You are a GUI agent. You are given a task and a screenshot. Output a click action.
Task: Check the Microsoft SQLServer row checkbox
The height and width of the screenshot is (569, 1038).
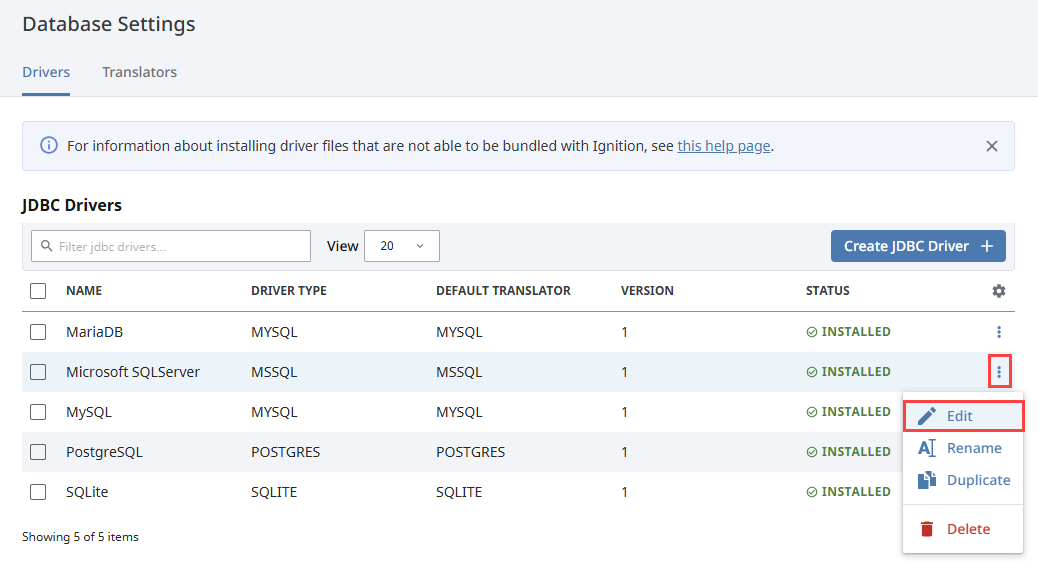click(x=38, y=372)
